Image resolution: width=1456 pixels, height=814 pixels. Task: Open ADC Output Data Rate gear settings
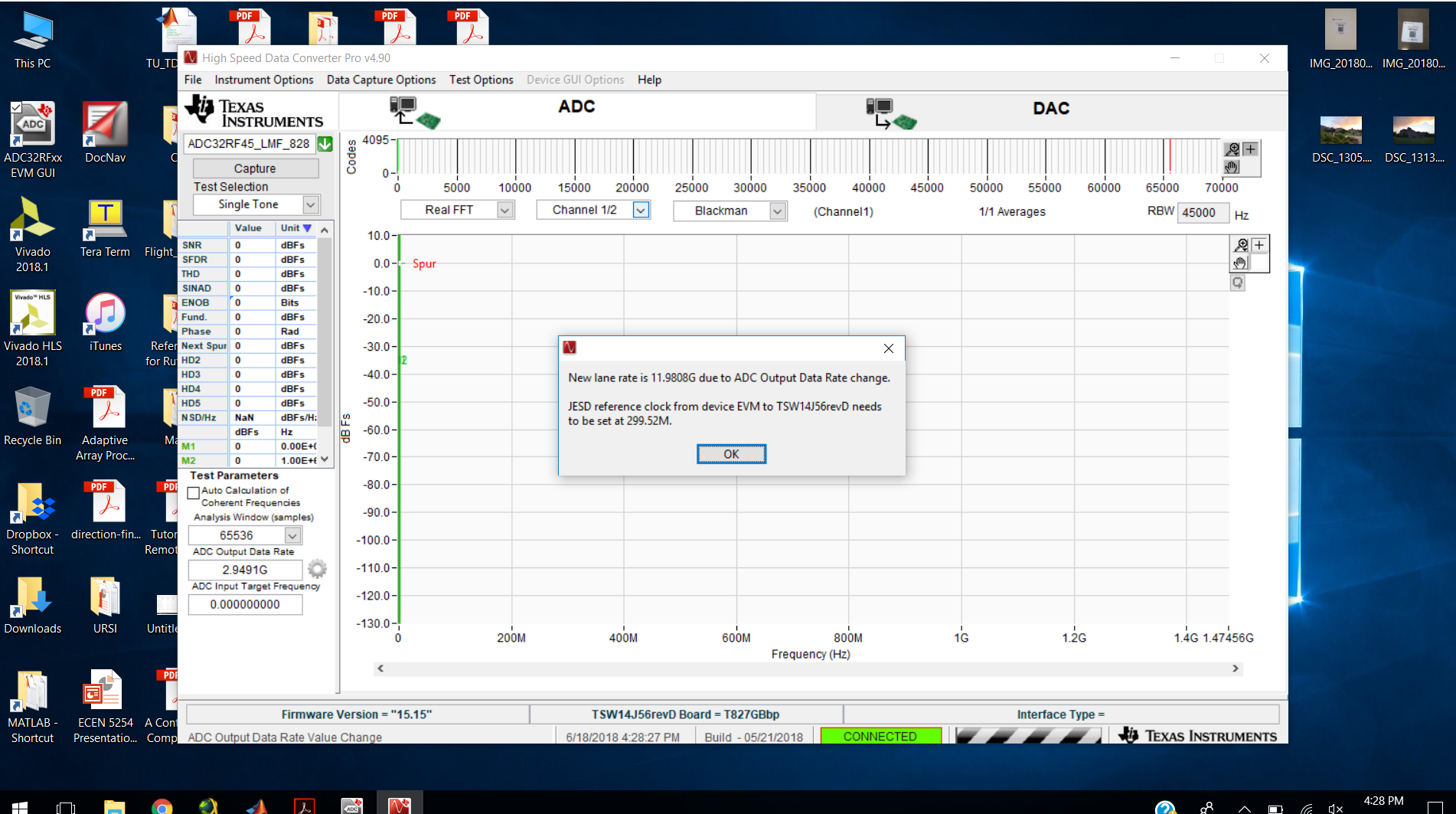point(317,569)
